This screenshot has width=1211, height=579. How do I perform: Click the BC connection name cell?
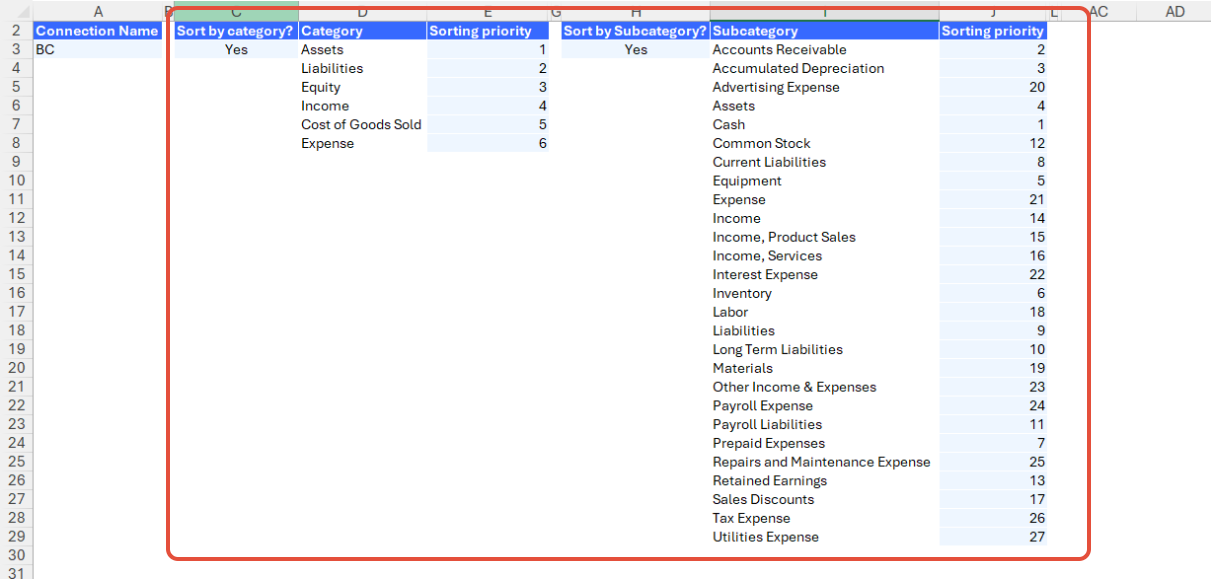(97, 49)
